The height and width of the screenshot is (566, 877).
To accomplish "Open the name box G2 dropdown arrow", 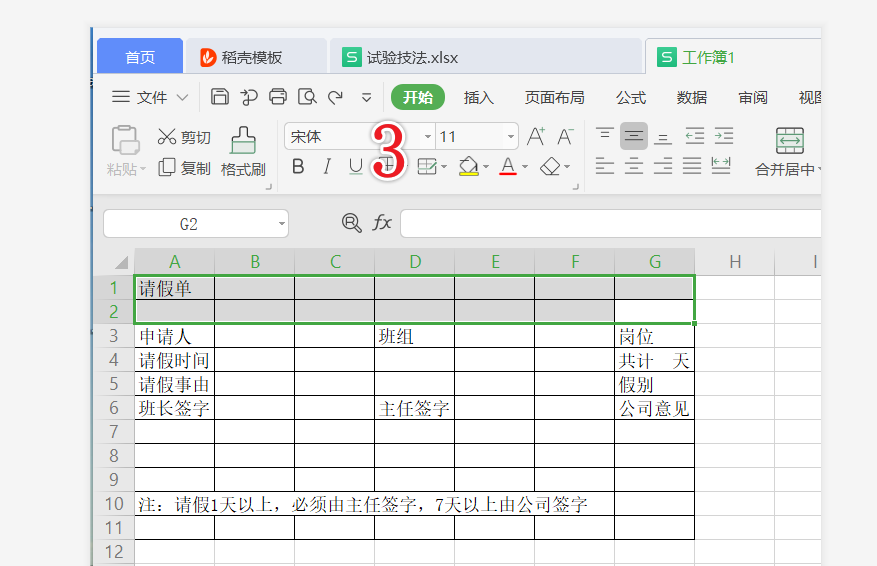I will 281,224.
